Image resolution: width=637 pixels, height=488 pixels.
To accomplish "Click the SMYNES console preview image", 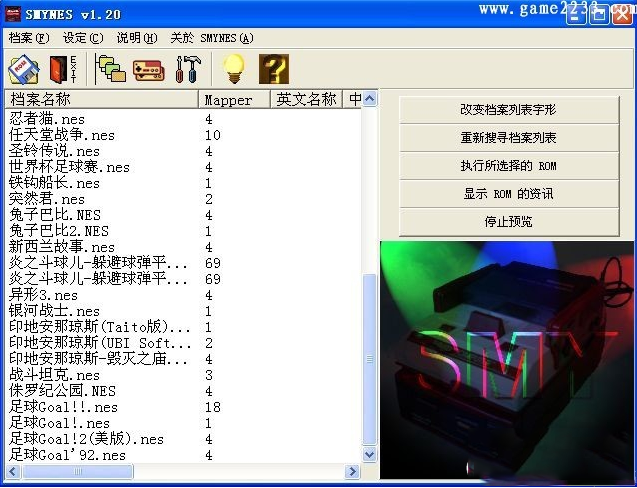I will pyautogui.click(x=507, y=360).
